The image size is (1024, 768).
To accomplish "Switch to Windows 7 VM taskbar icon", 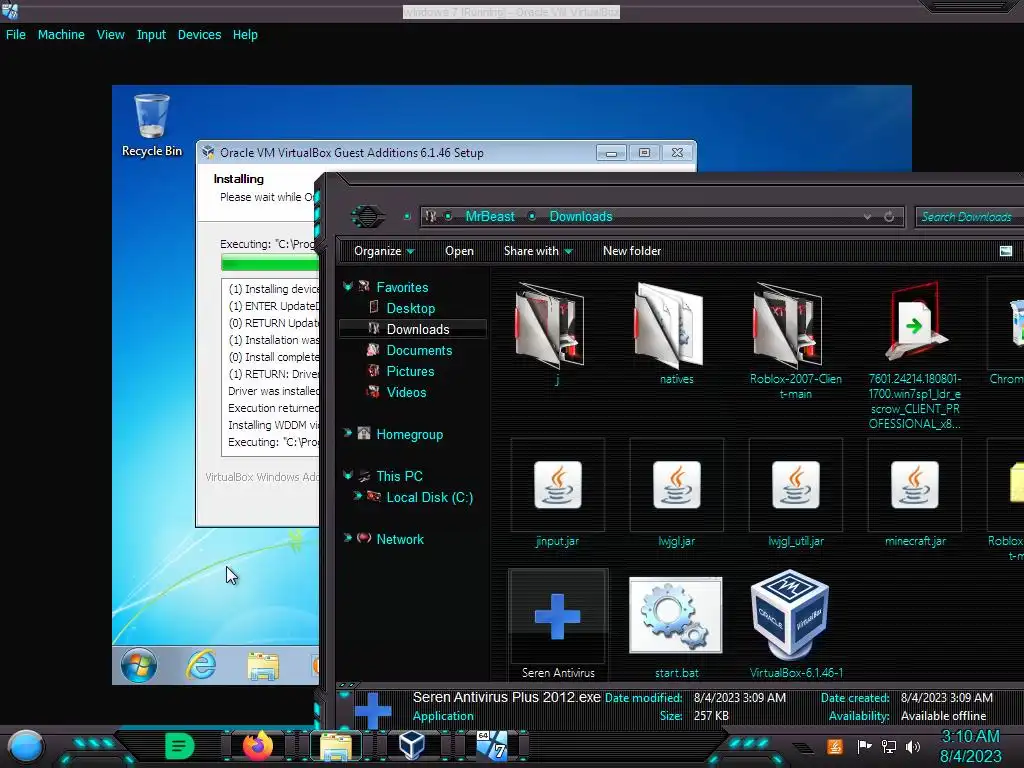I will click(x=492, y=745).
